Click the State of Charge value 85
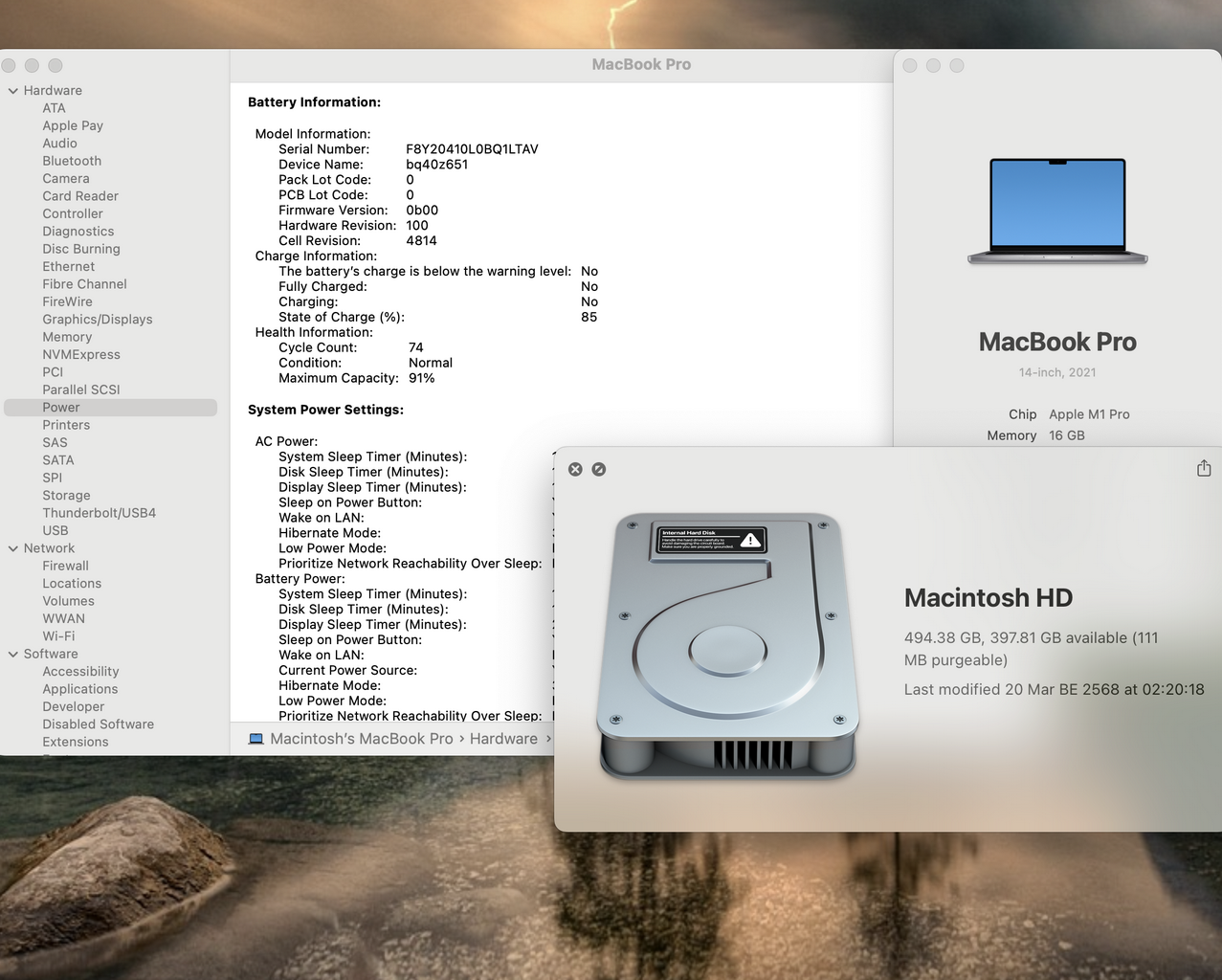 [x=589, y=317]
